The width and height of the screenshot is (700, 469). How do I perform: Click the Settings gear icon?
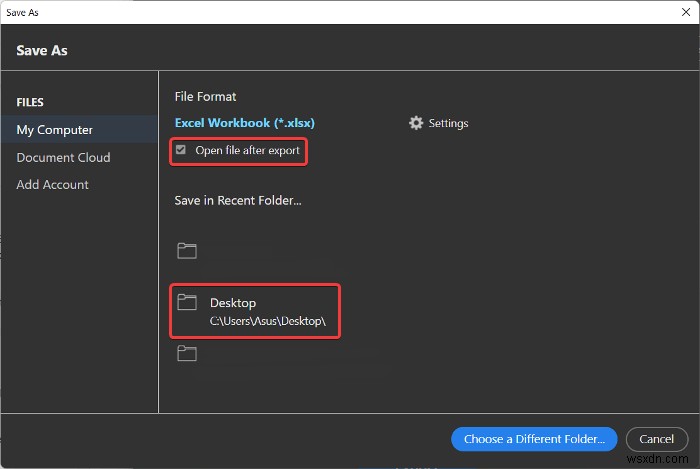pos(416,123)
